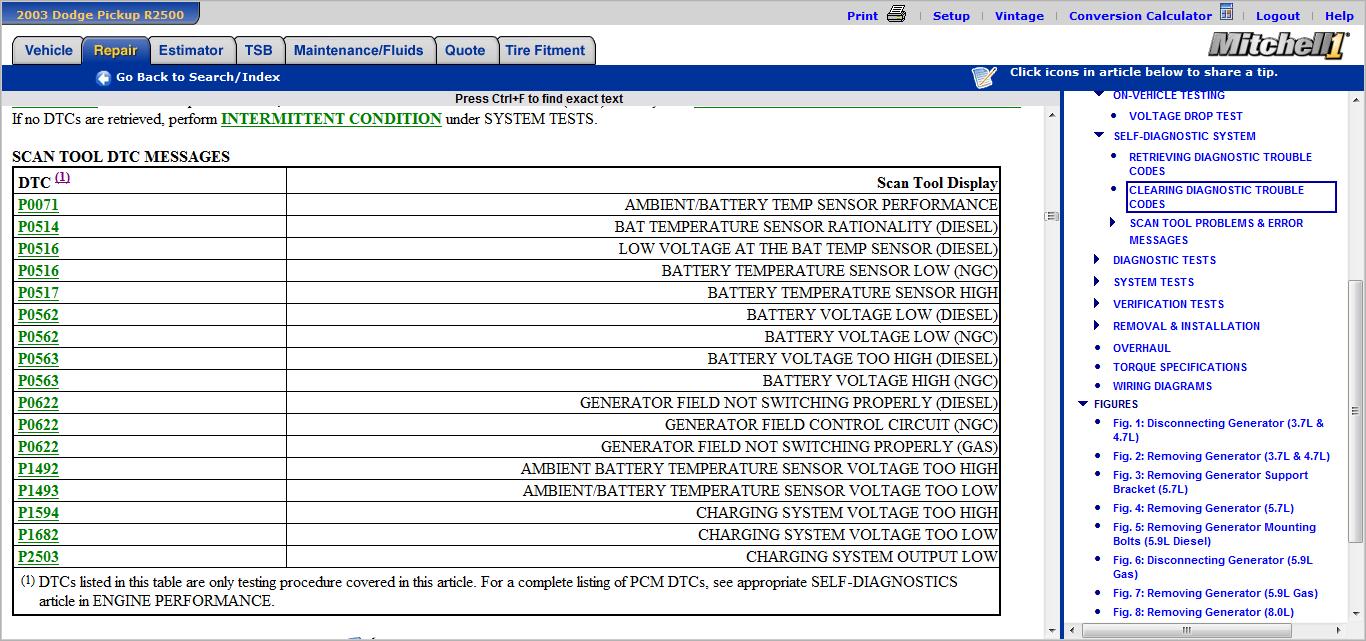
Task: Click the Mitchell1 logo
Action: 1277,45
